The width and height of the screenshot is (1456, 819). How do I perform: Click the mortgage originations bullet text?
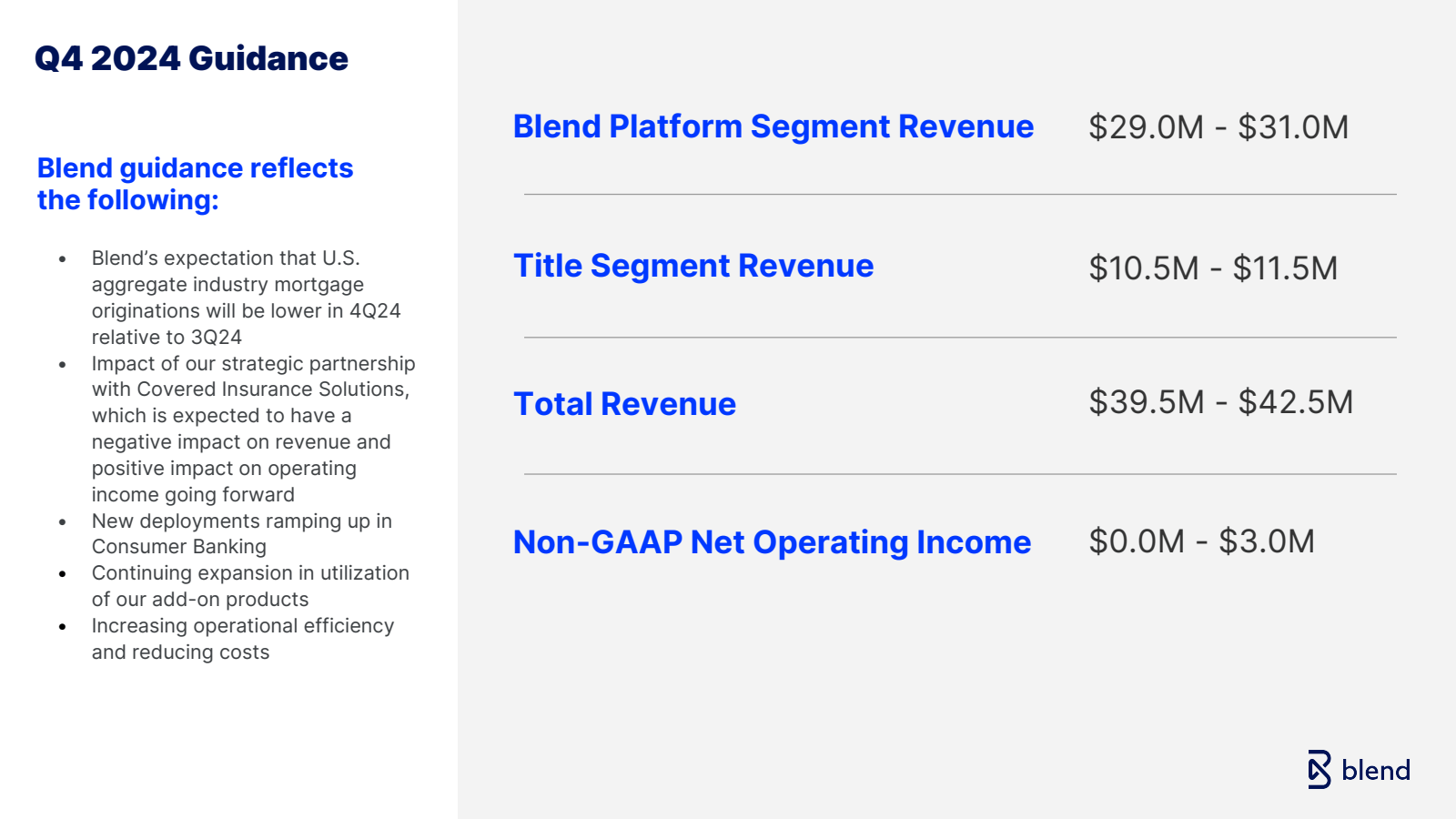coord(246,298)
